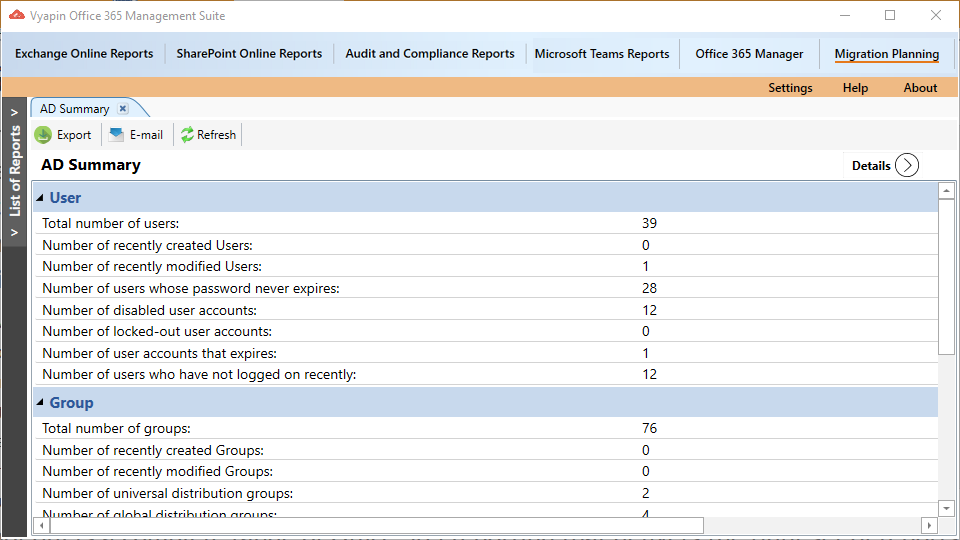Collapse the Group section
This screenshot has height=540, width=960.
coord(40,403)
